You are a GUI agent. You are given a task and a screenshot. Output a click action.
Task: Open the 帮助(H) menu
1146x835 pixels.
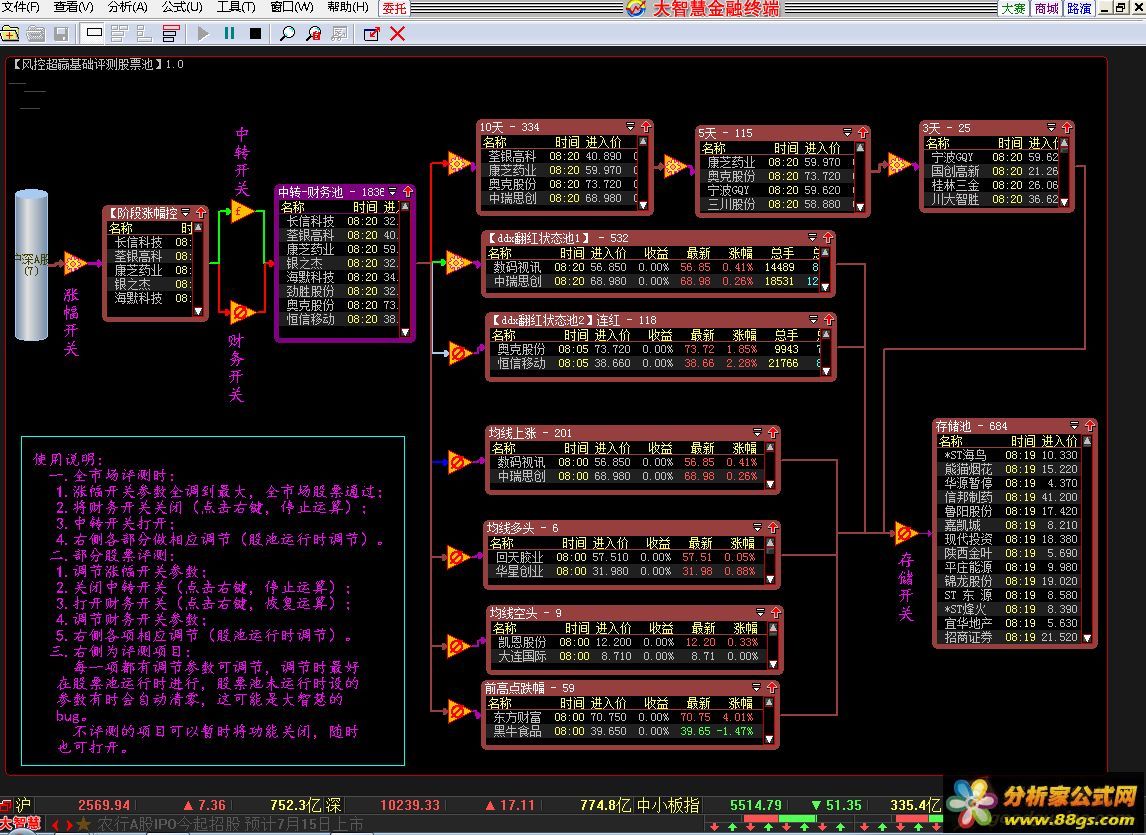(348, 7)
